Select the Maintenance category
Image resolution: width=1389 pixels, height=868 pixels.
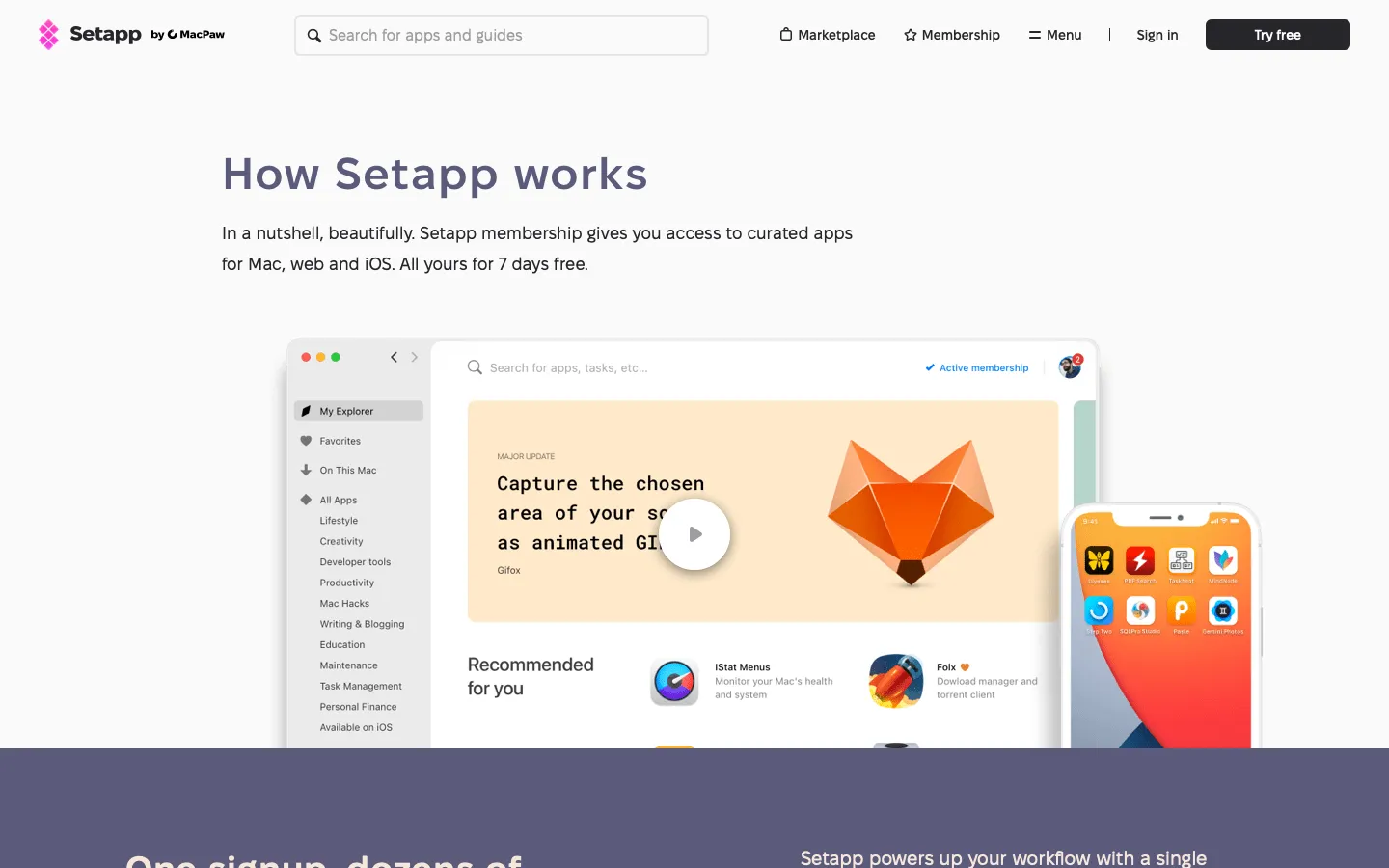point(348,665)
